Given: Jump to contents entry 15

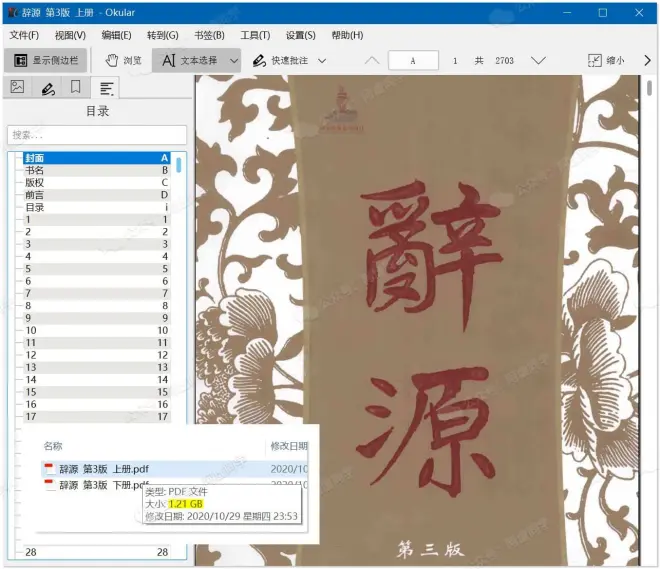Looking at the screenshot, I should tap(96, 392).
